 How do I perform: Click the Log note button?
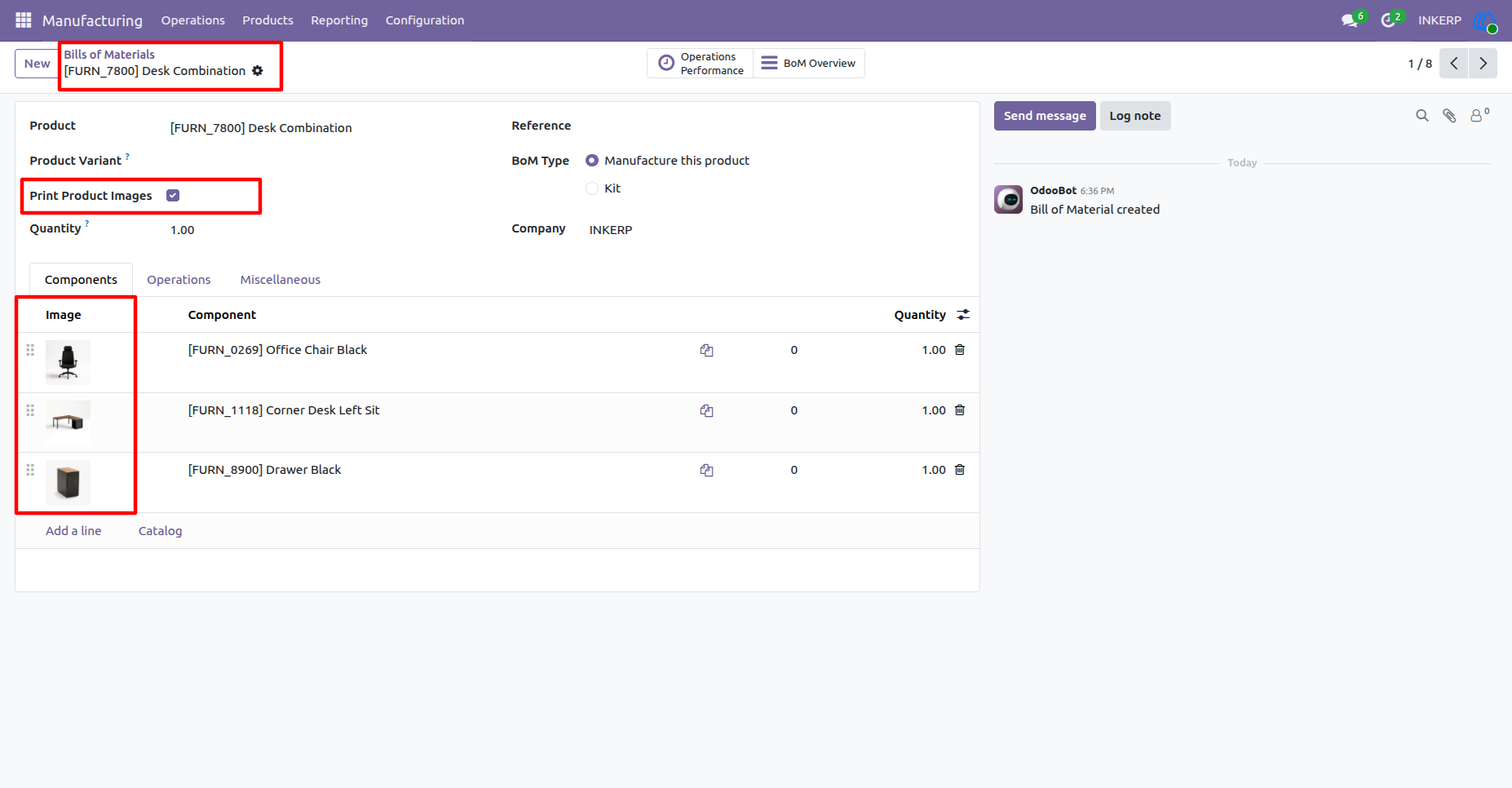(x=1135, y=116)
